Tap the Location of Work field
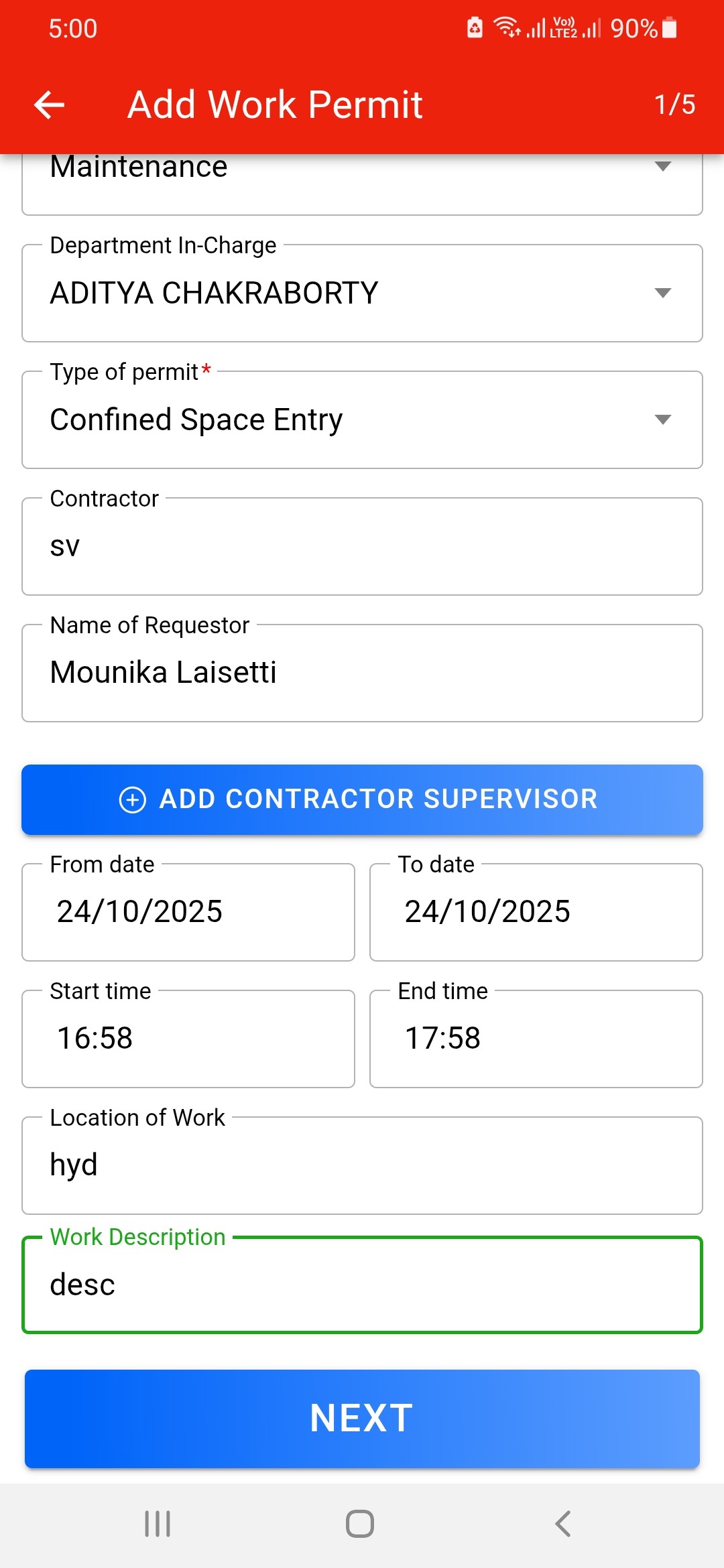 point(362,1165)
